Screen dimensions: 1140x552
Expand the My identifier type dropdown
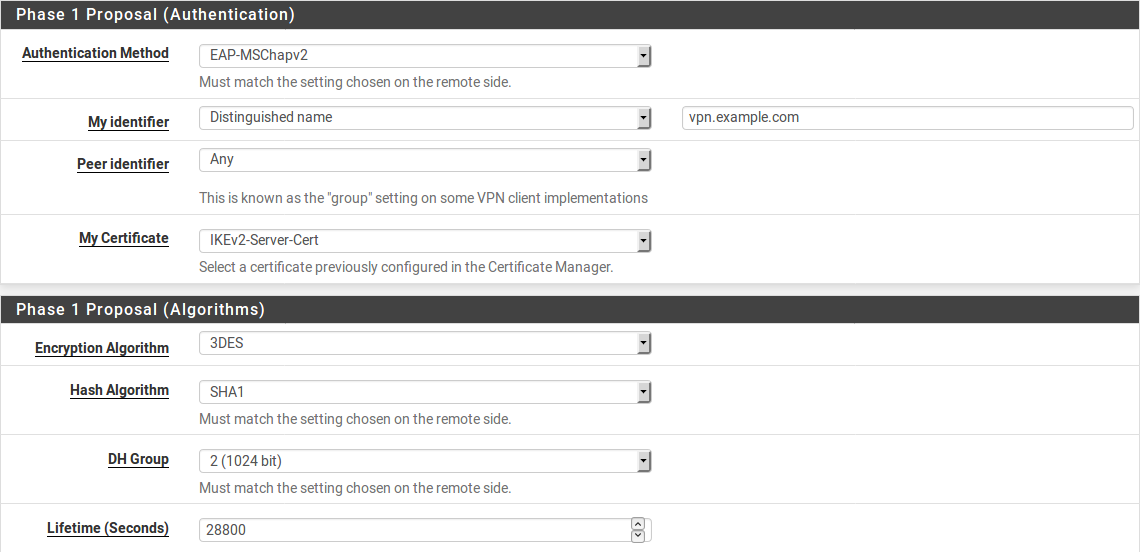(425, 118)
